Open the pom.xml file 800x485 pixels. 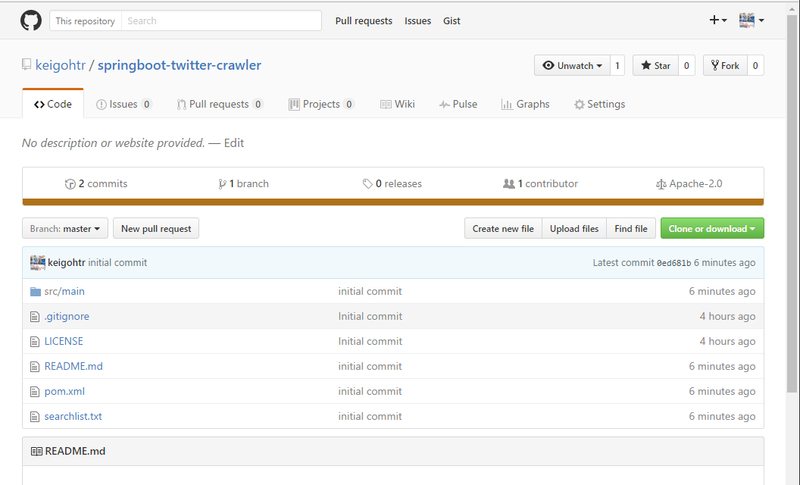pos(64,391)
